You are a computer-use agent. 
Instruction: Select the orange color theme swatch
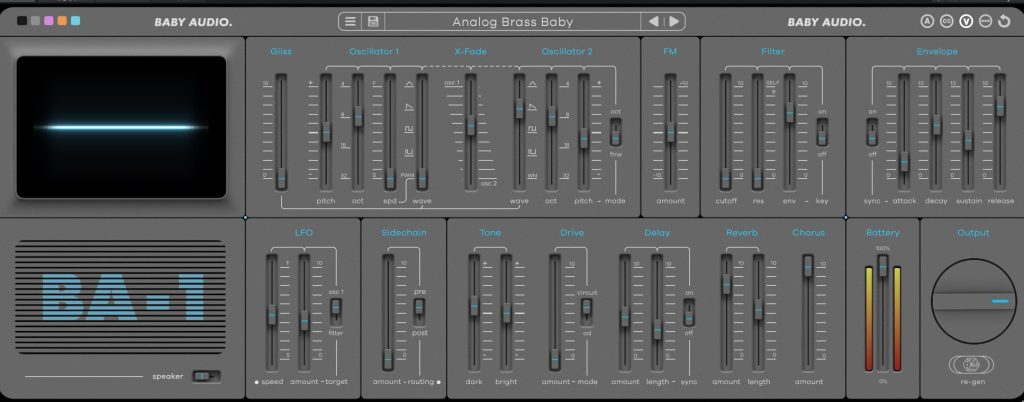coord(62,21)
